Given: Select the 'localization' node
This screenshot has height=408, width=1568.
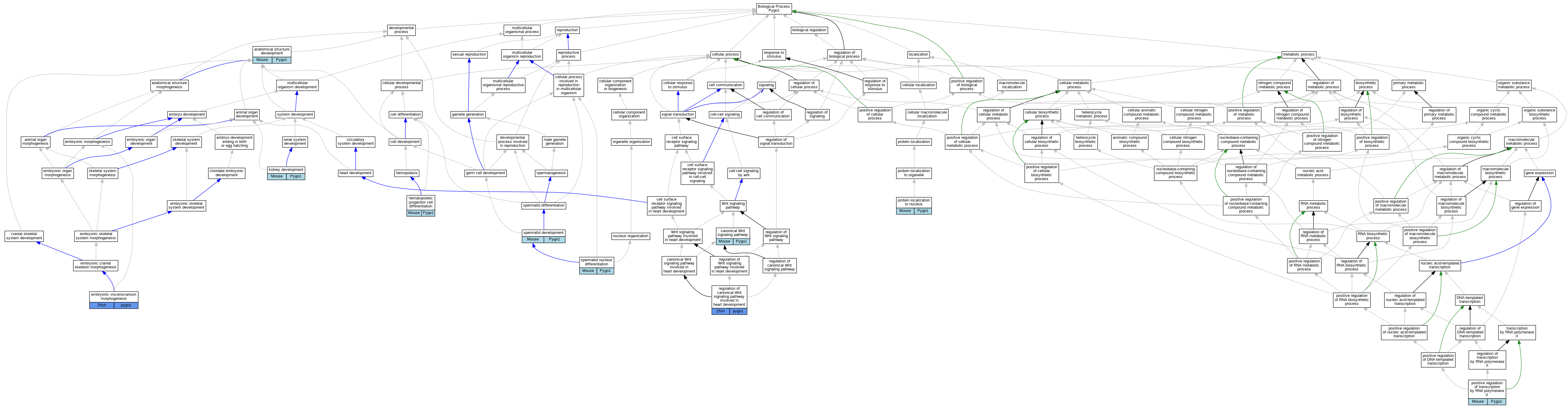Looking at the screenshot, I should pyautogui.click(x=918, y=55).
